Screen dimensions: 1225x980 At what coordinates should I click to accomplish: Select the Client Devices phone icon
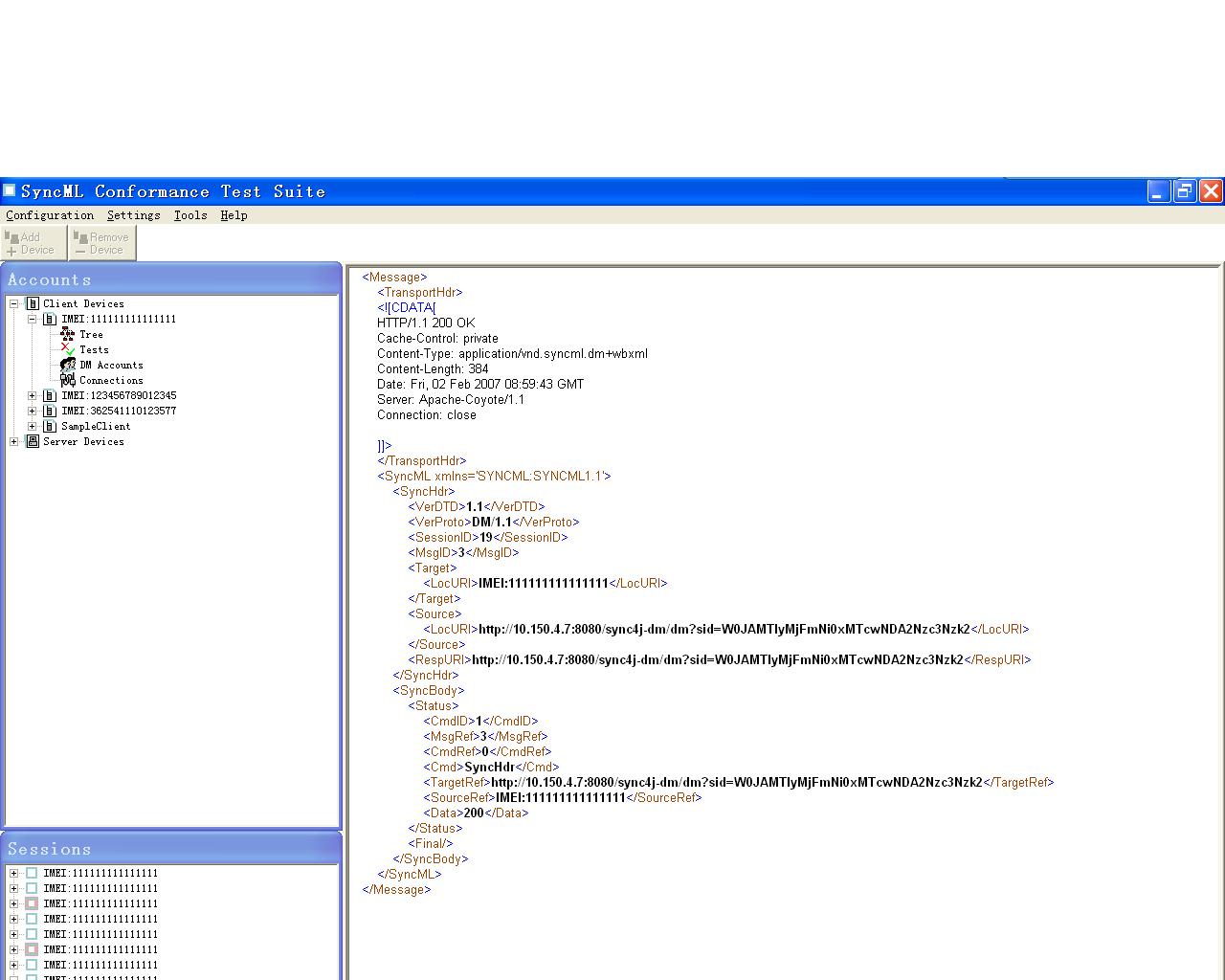[32, 303]
